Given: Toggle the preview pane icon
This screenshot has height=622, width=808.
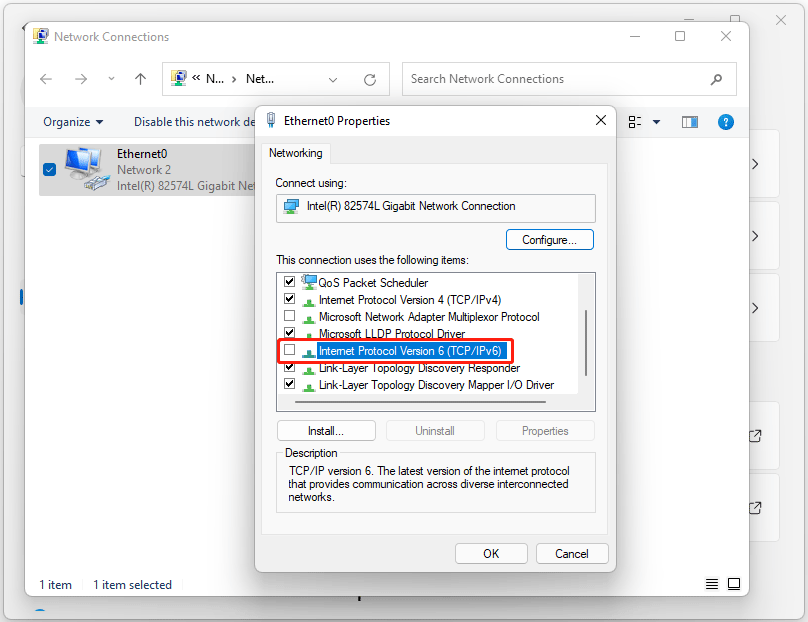Looking at the screenshot, I should (x=689, y=122).
